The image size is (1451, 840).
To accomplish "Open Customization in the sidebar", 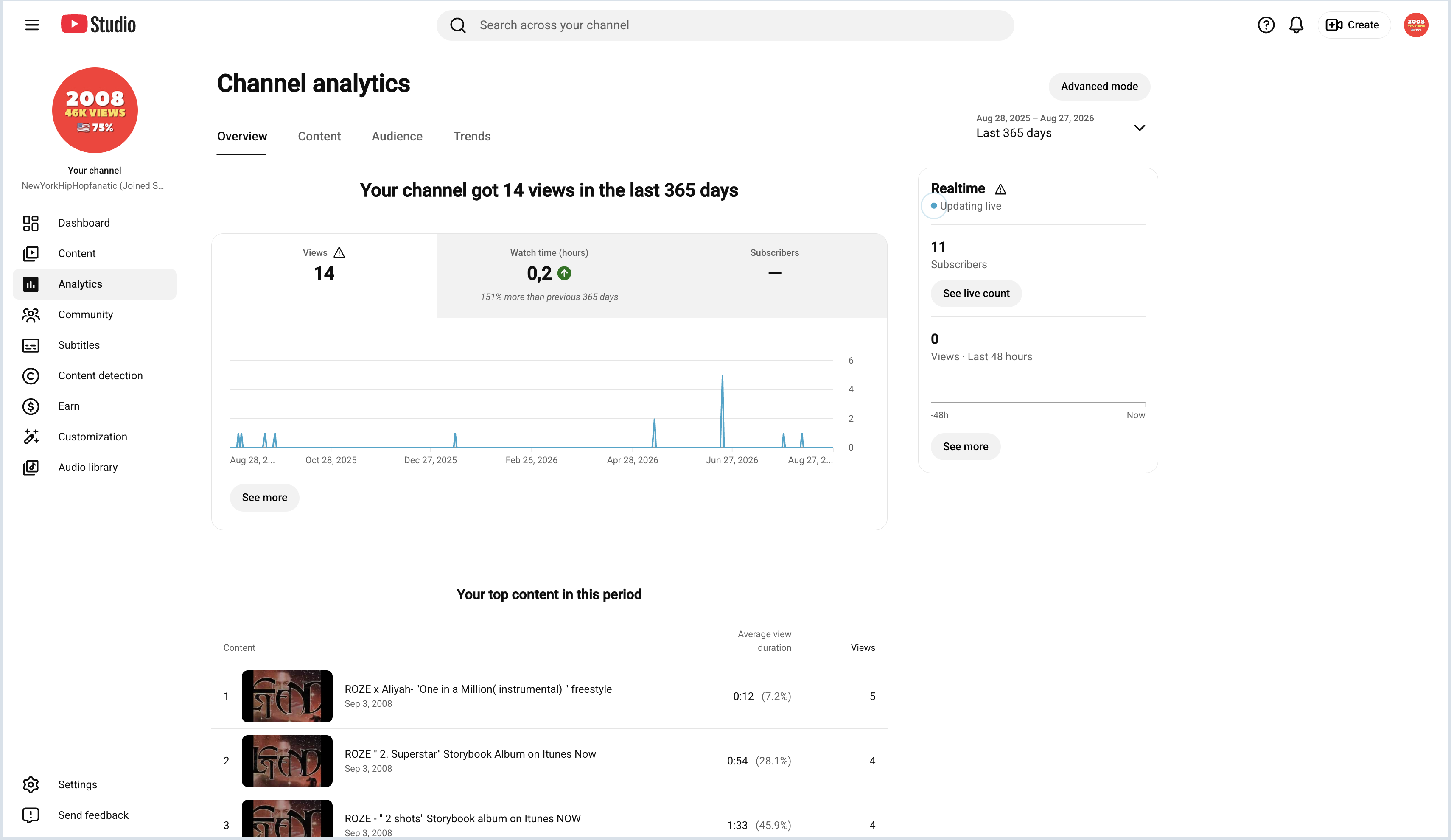I will coord(95,437).
